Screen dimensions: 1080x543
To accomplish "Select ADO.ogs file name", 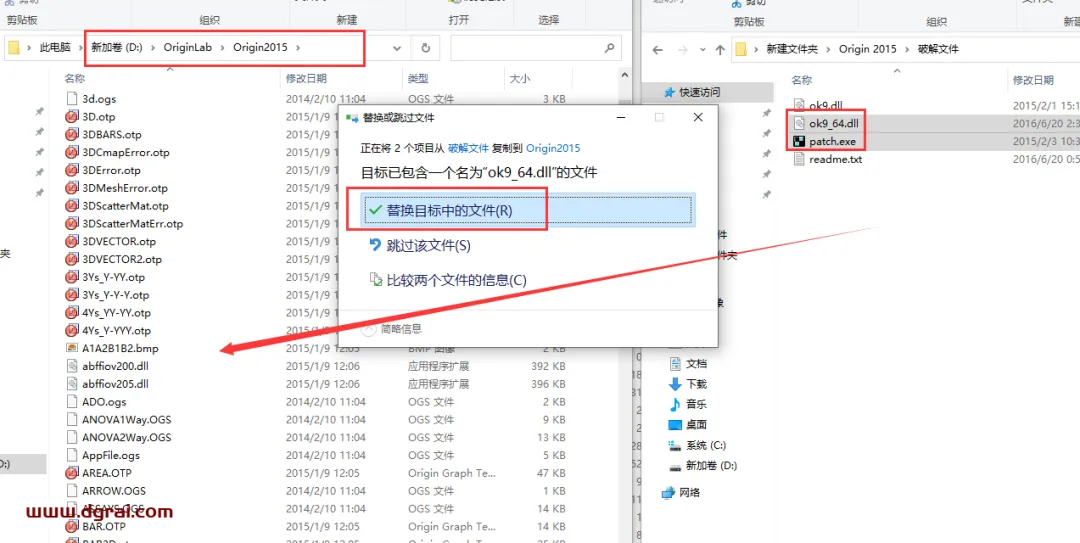I will tap(104, 402).
